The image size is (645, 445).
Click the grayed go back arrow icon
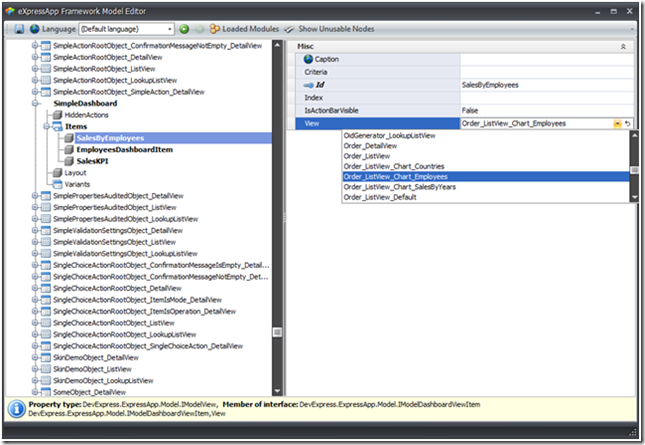(x=199, y=29)
